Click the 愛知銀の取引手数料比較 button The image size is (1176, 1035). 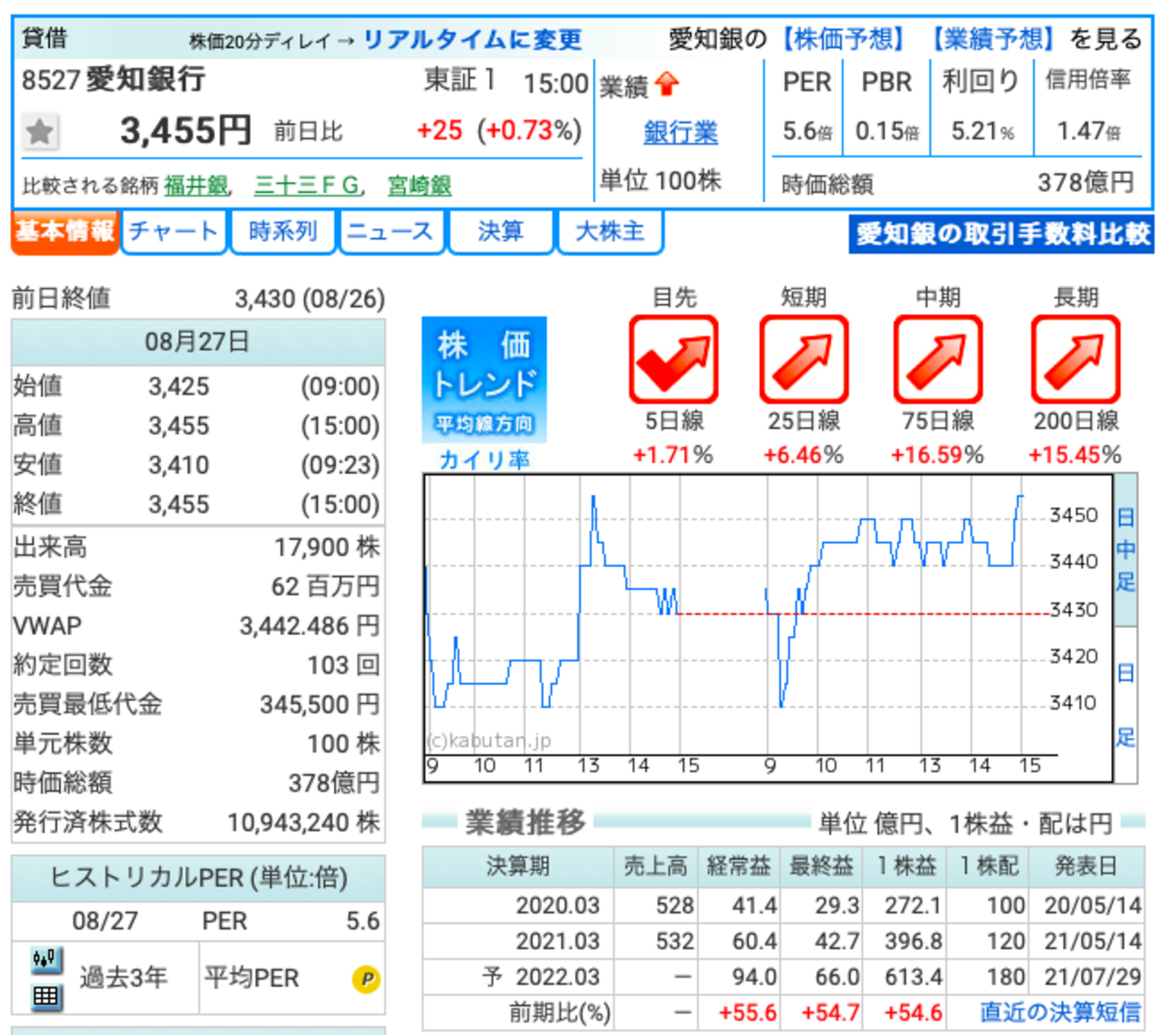(x=1001, y=233)
